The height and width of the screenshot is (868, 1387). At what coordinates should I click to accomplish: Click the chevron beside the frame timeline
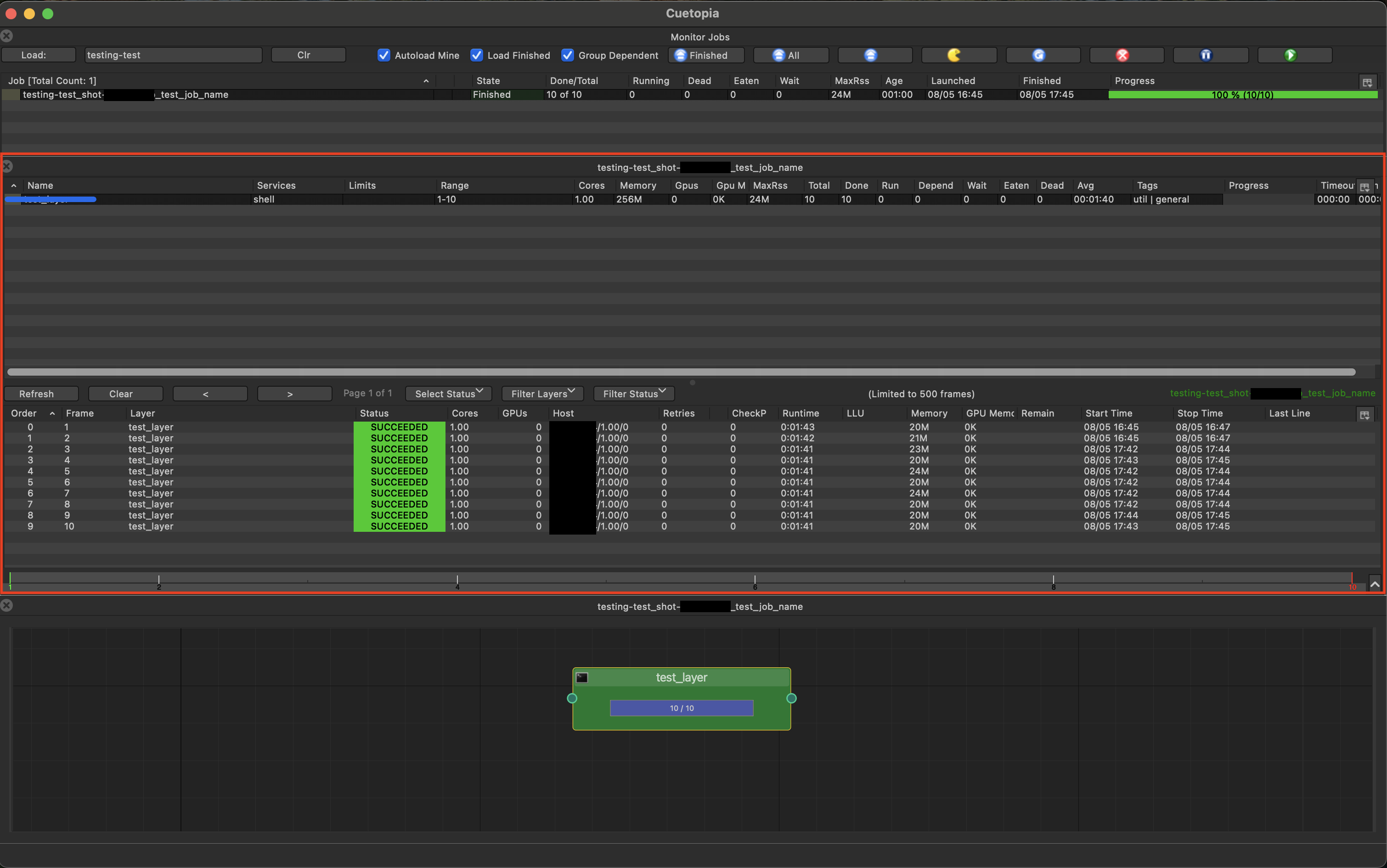[x=1374, y=584]
